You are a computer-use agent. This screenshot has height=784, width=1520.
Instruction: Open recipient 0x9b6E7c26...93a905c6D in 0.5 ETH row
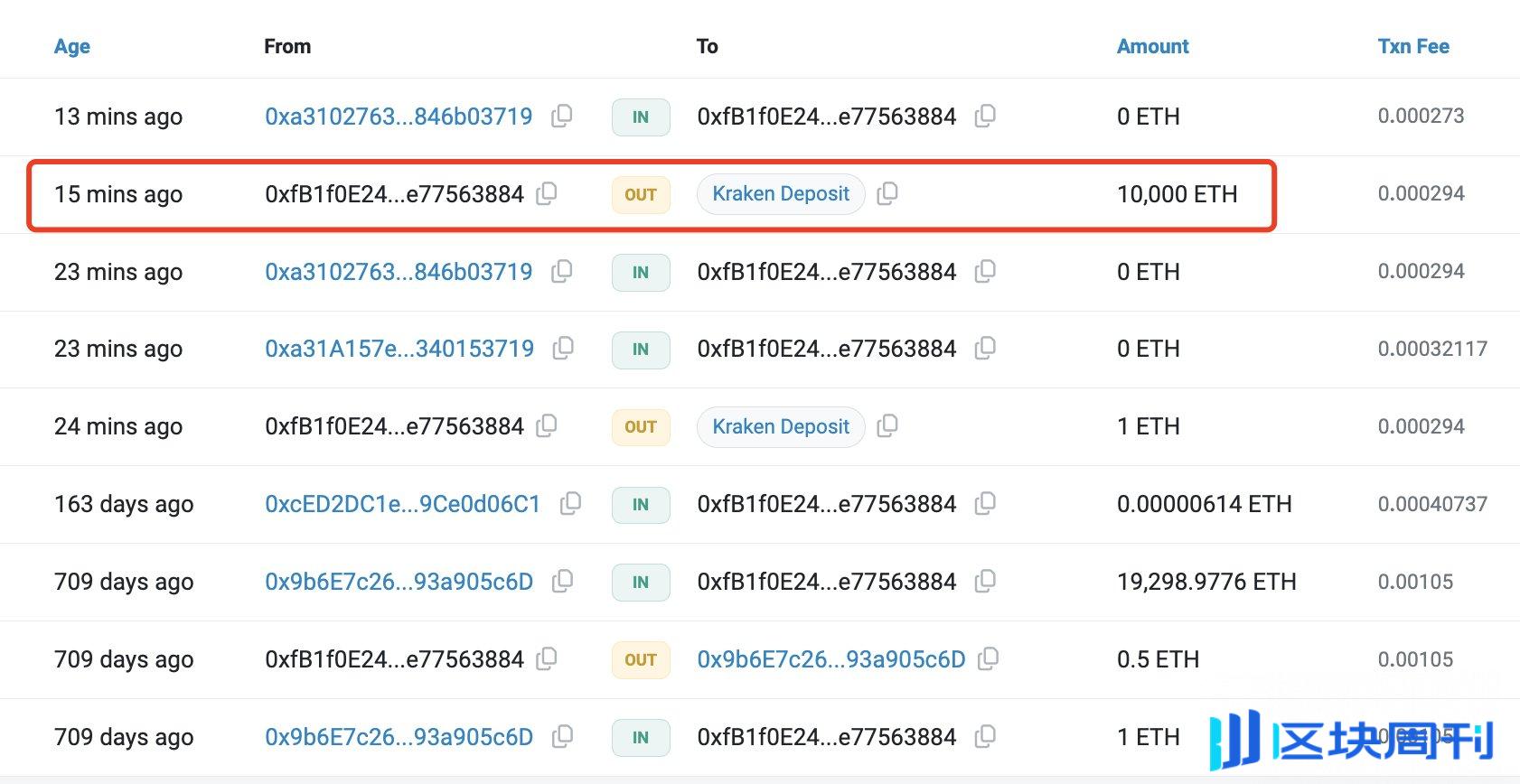point(830,659)
